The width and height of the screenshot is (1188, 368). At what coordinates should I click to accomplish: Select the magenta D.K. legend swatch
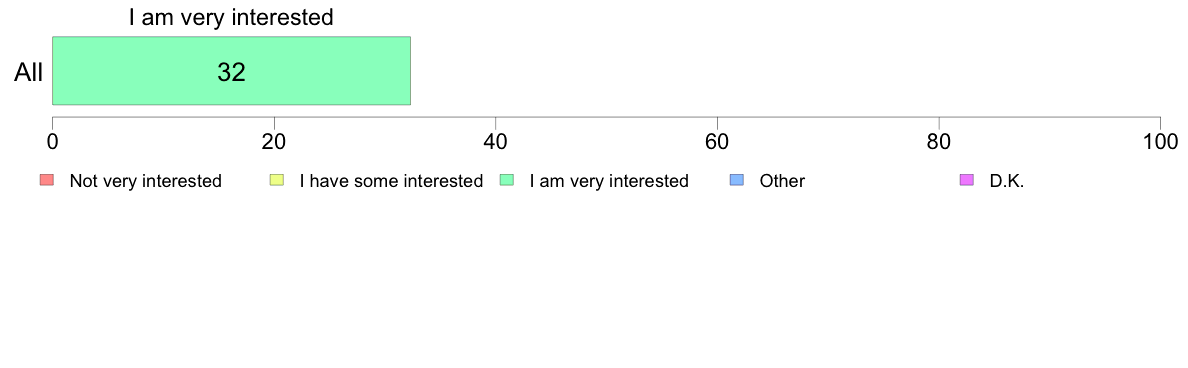point(967,180)
